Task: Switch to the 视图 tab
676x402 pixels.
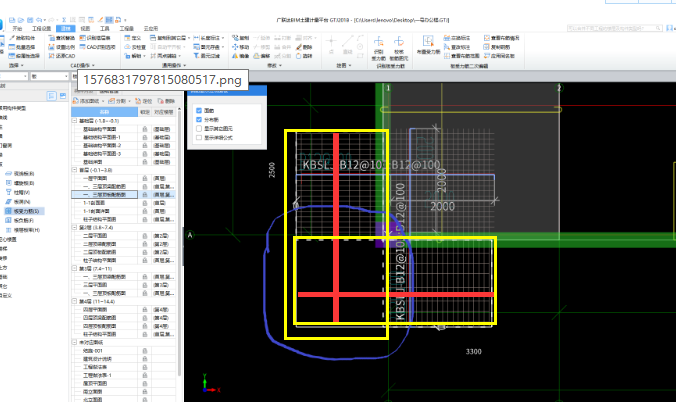Action: (x=85, y=28)
